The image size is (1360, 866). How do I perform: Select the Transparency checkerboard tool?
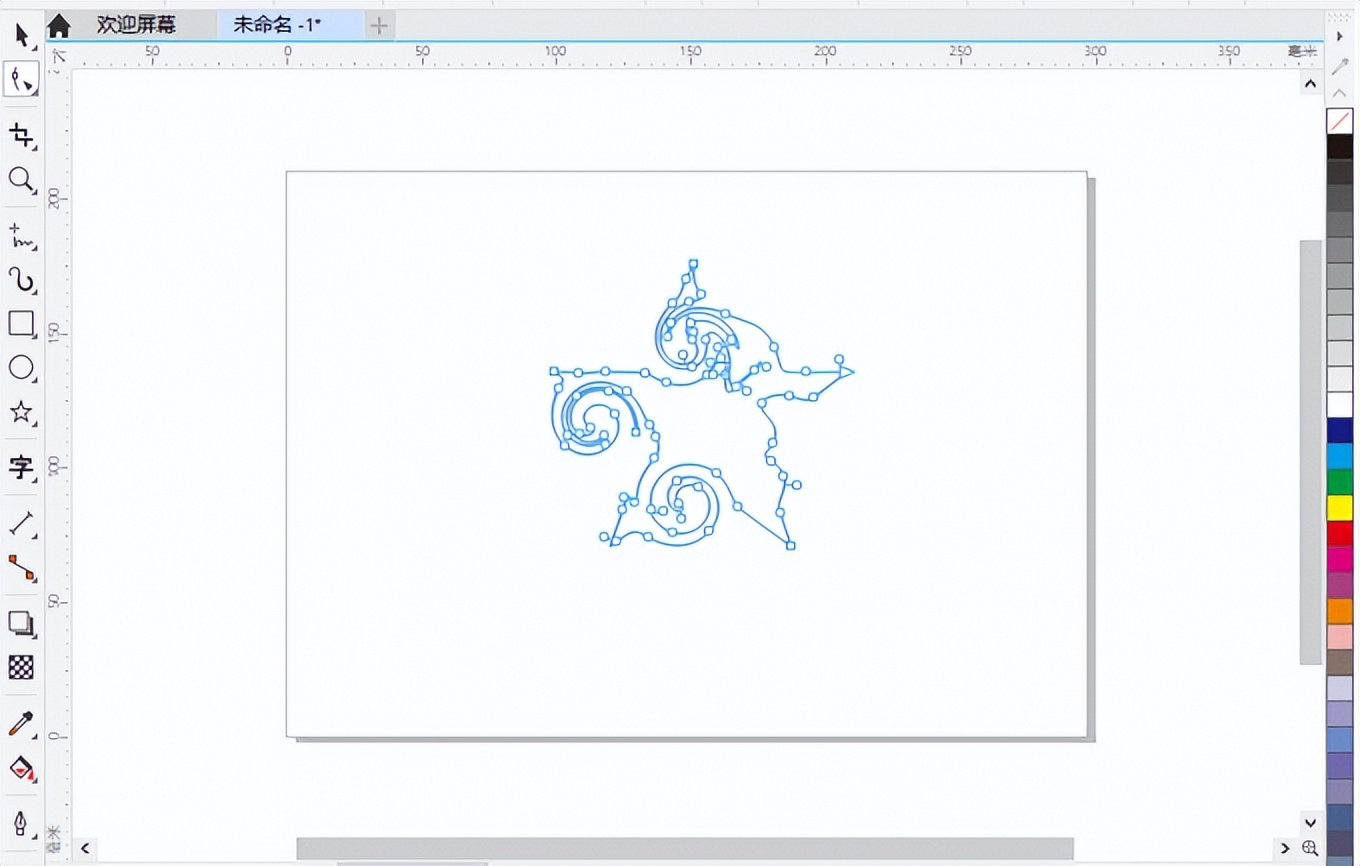click(x=21, y=667)
